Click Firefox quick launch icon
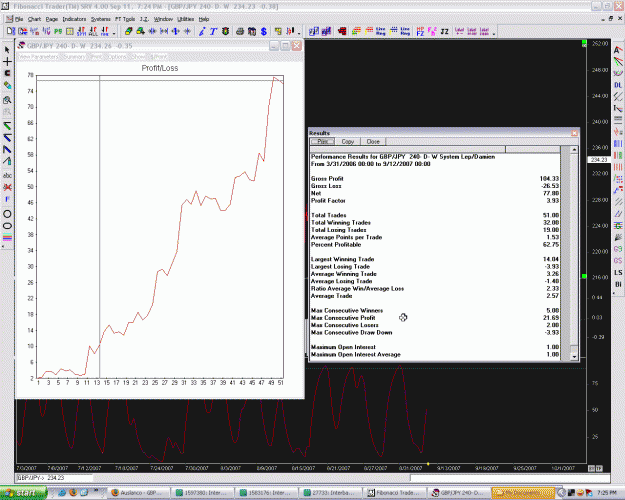This screenshot has width=625, height=500. pos(73,493)
